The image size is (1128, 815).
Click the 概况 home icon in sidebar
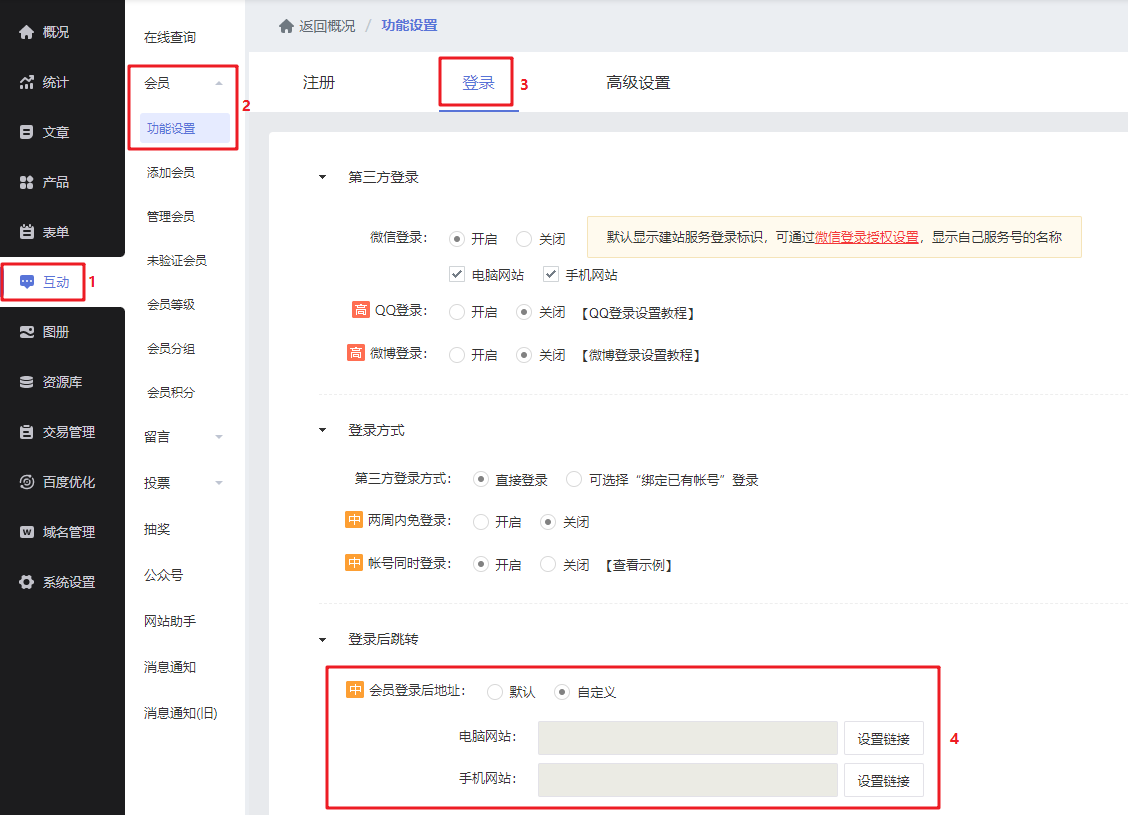27,32
